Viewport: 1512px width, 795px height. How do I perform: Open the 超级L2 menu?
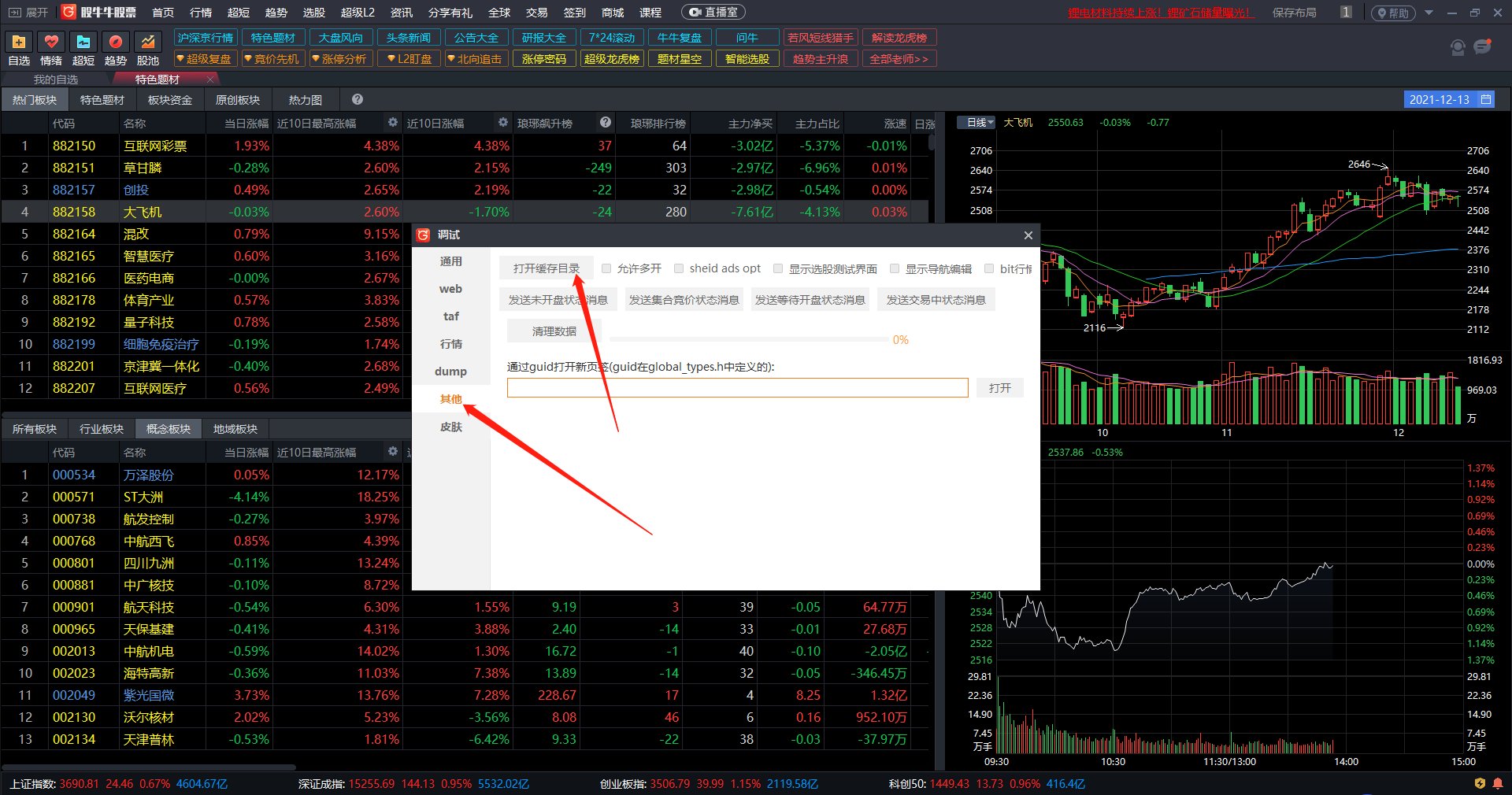(x=358, y=13)
